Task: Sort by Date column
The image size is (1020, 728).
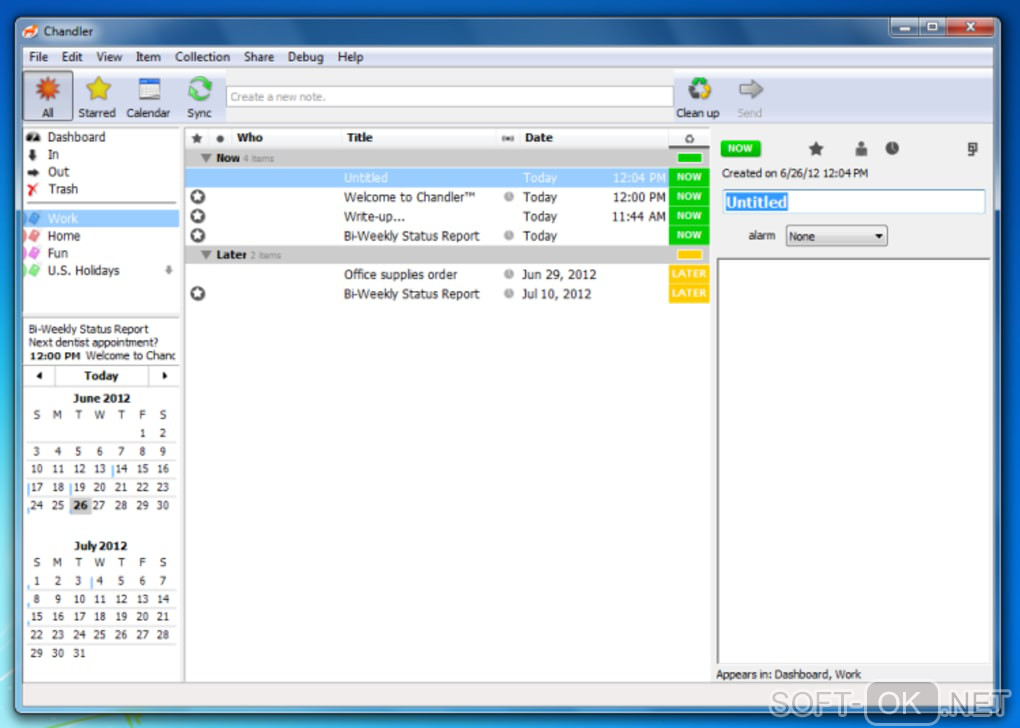Action: coord(539,138)
